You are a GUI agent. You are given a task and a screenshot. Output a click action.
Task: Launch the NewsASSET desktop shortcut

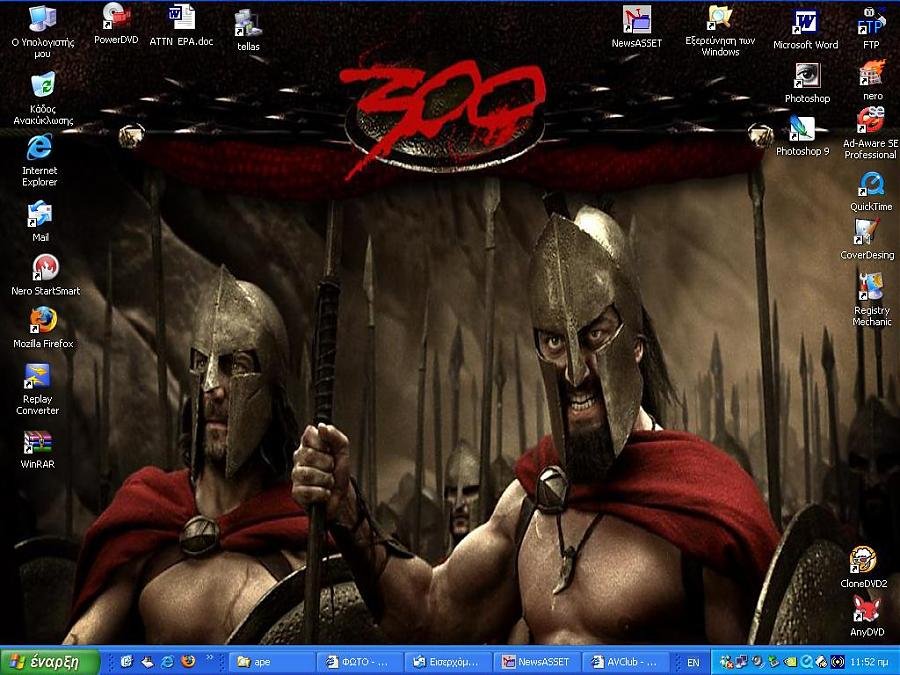(x=637, y=26)
